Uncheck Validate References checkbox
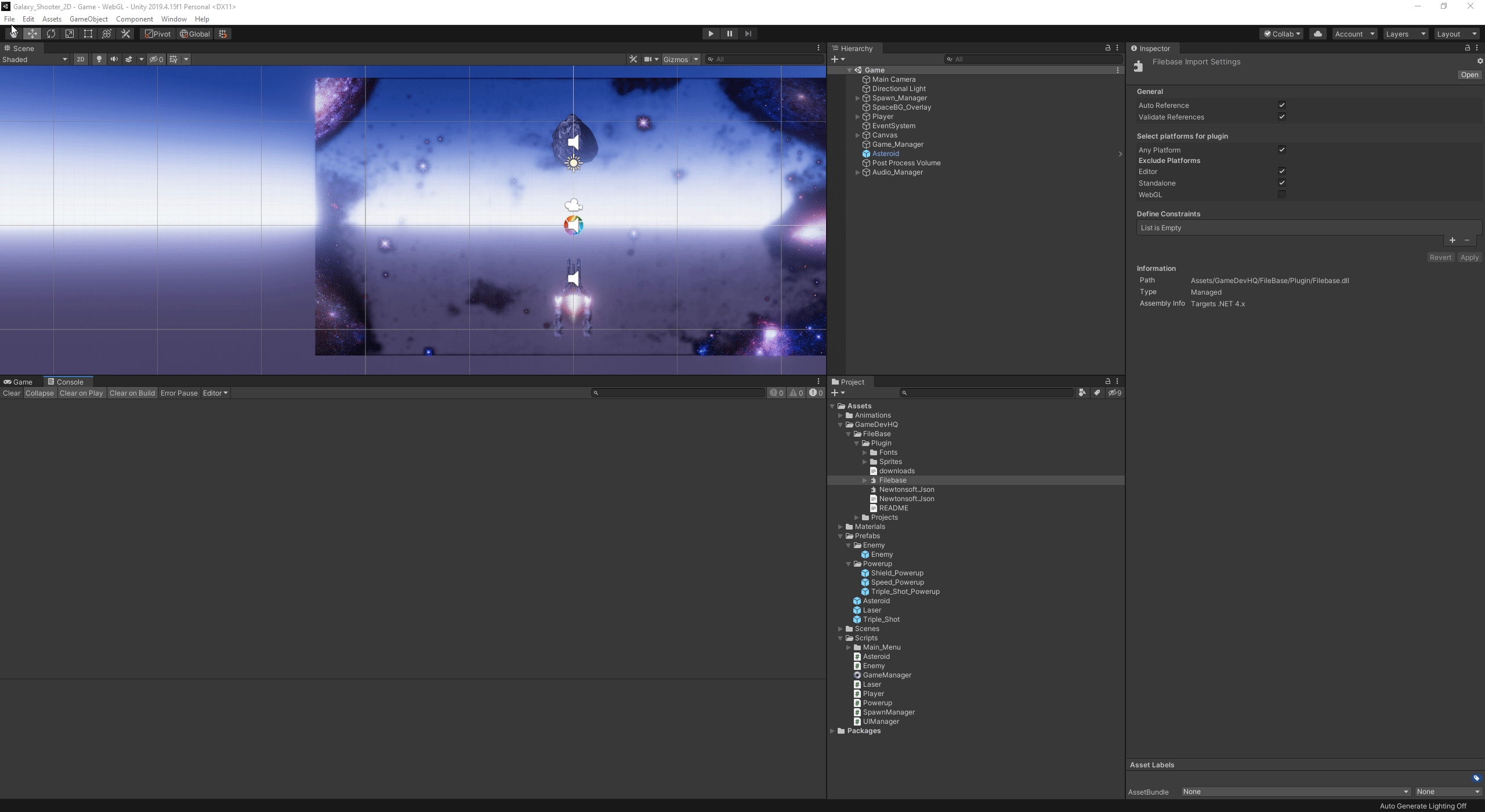The height and width of the screenshot is (812, 1485). pyautogui.click(x=1282, y=117)
